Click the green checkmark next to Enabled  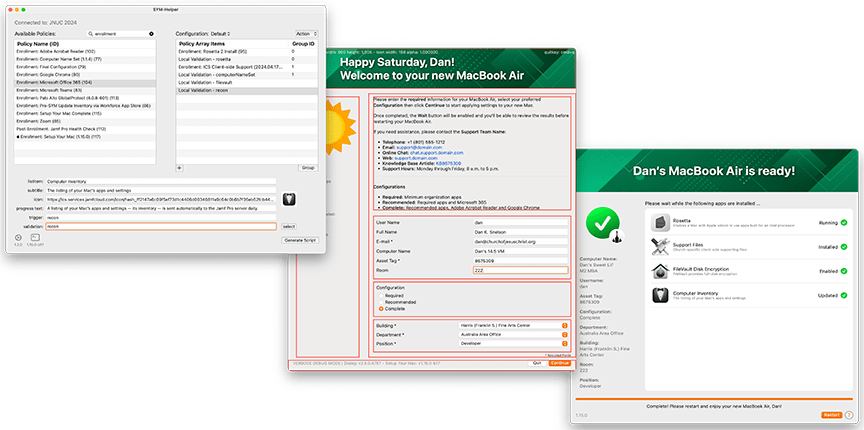click(844, 271)
